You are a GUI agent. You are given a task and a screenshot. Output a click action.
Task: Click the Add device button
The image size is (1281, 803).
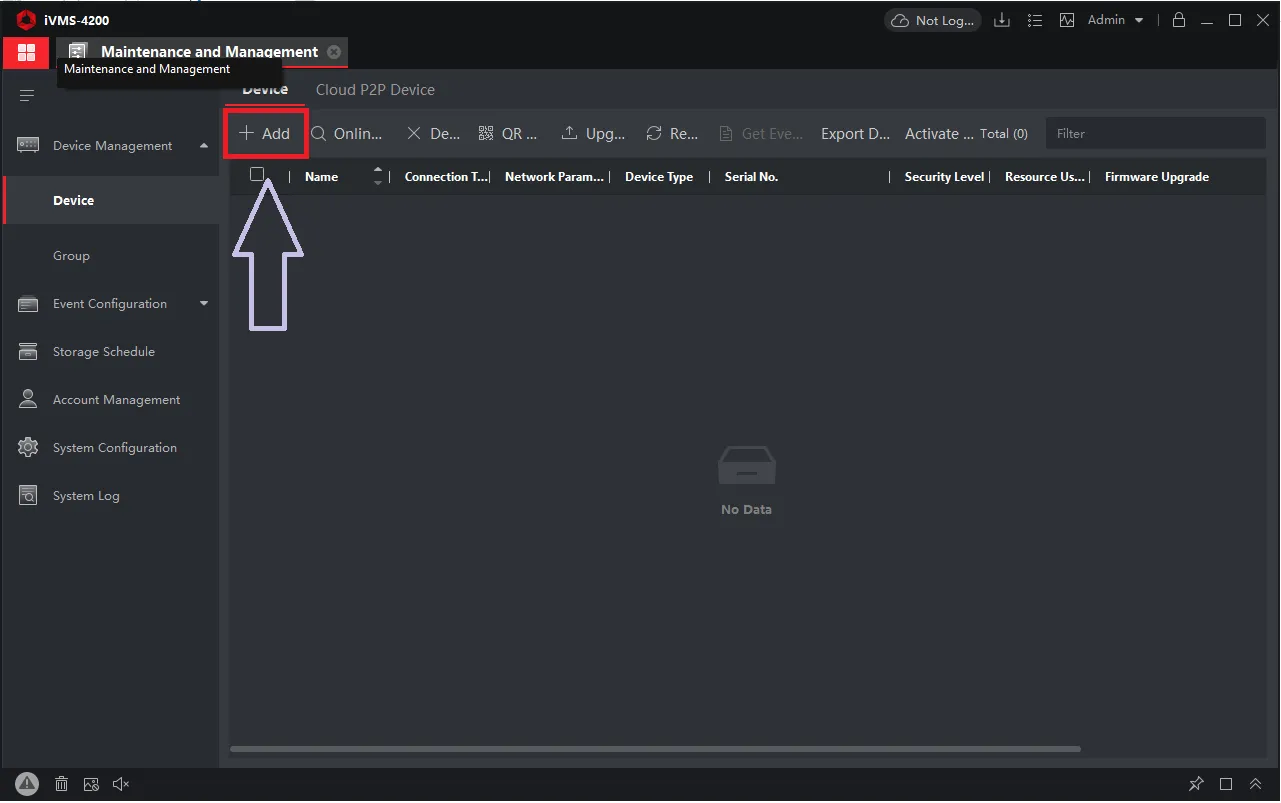point(265,134)
